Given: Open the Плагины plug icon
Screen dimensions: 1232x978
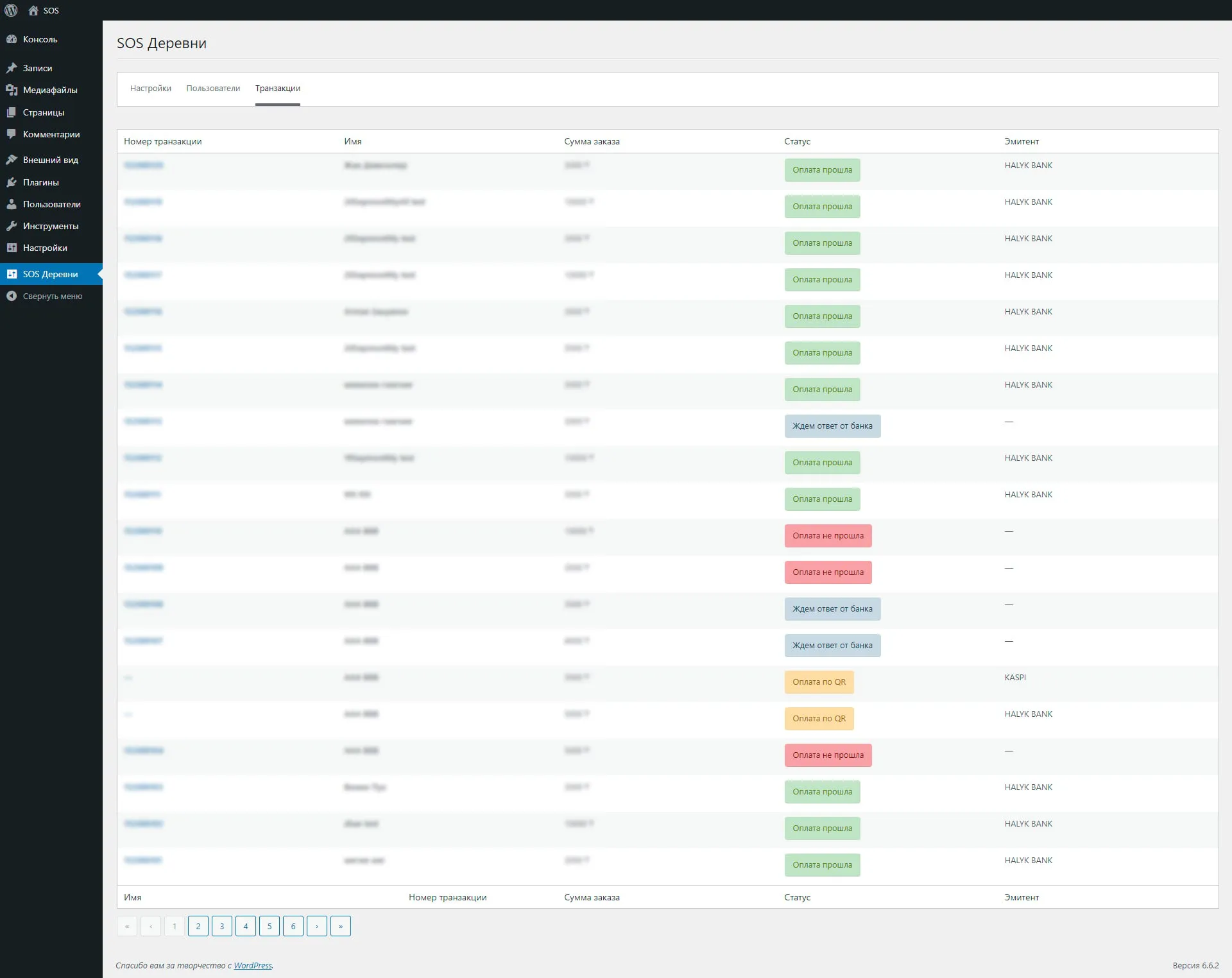Looking at the screenshot, I should pyautogui.click(x=12, y=182).
